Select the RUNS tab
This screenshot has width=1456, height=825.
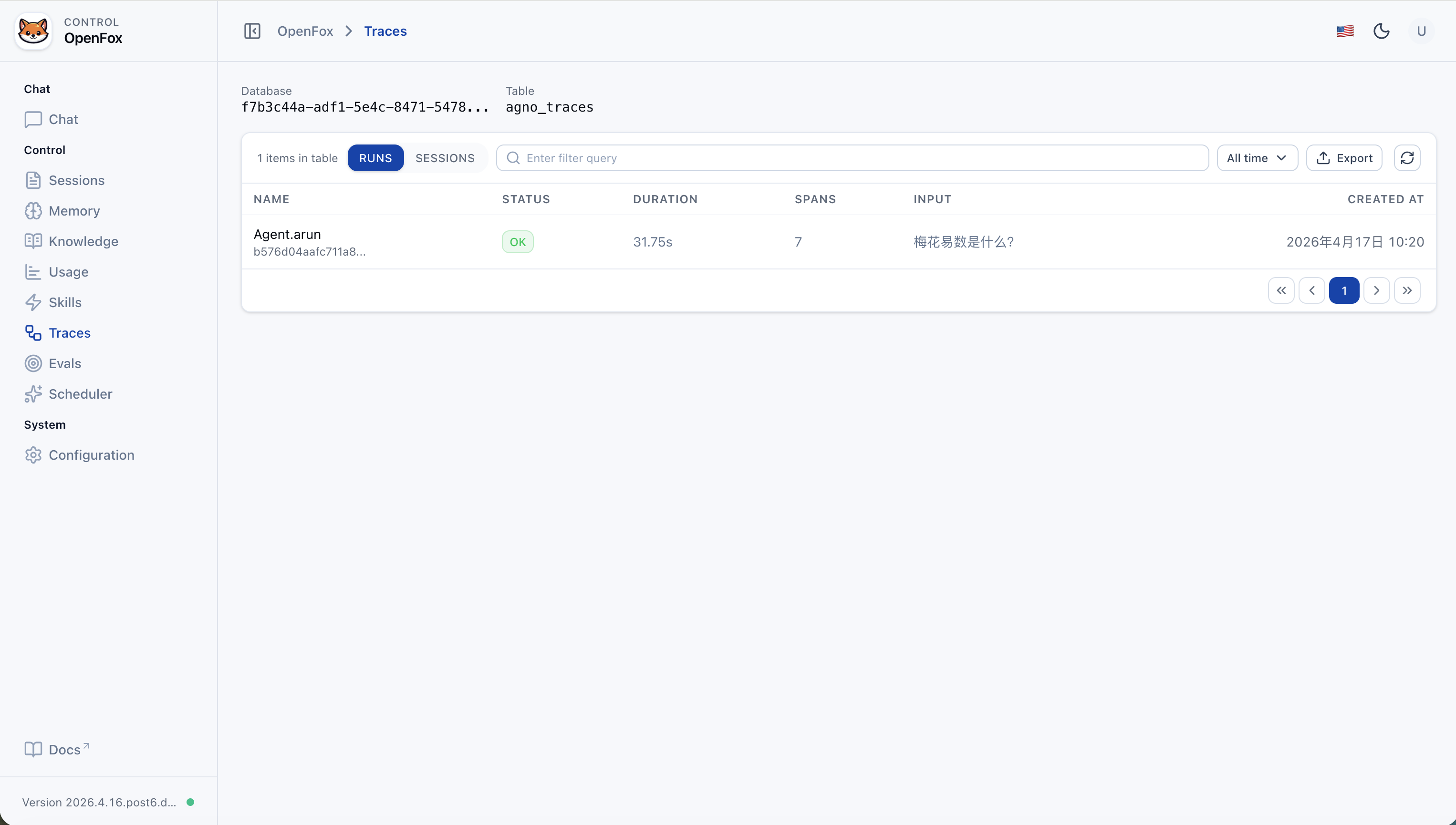pyautogui.click(x=375, y=157)
